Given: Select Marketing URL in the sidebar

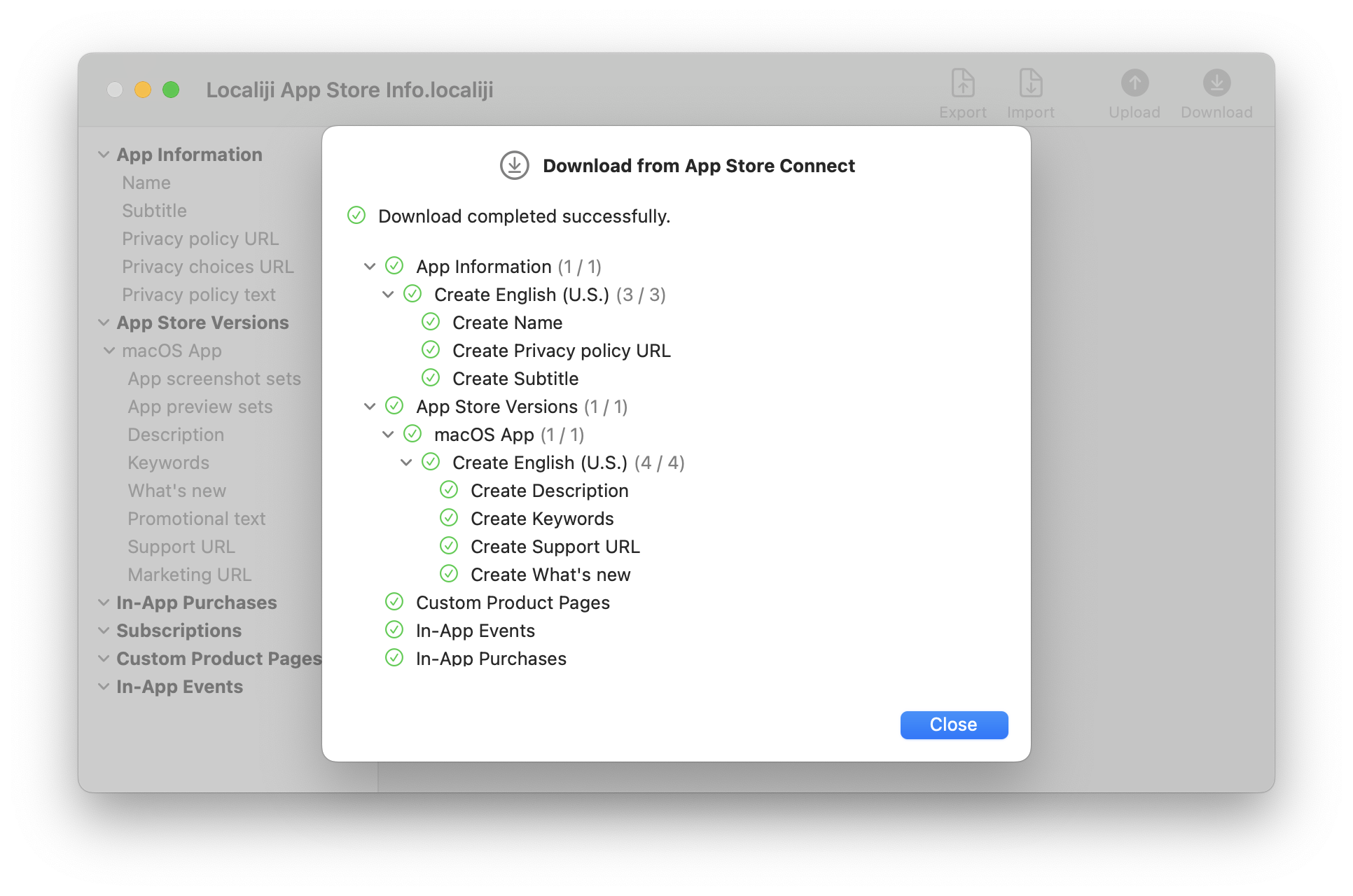Looking at the screenshot, I should click(x=190, y=575).
